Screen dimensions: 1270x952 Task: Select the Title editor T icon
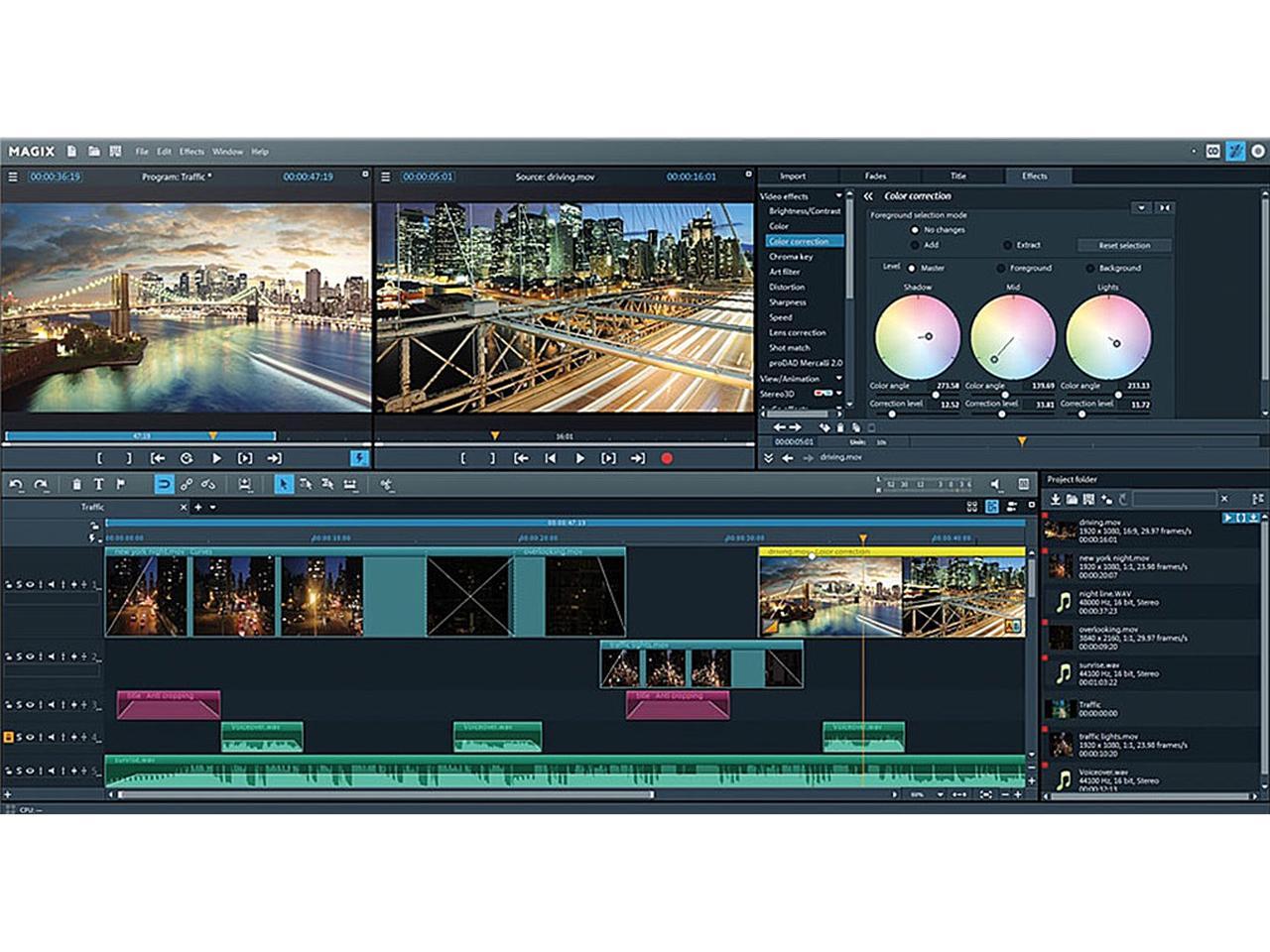click(98, 484)
